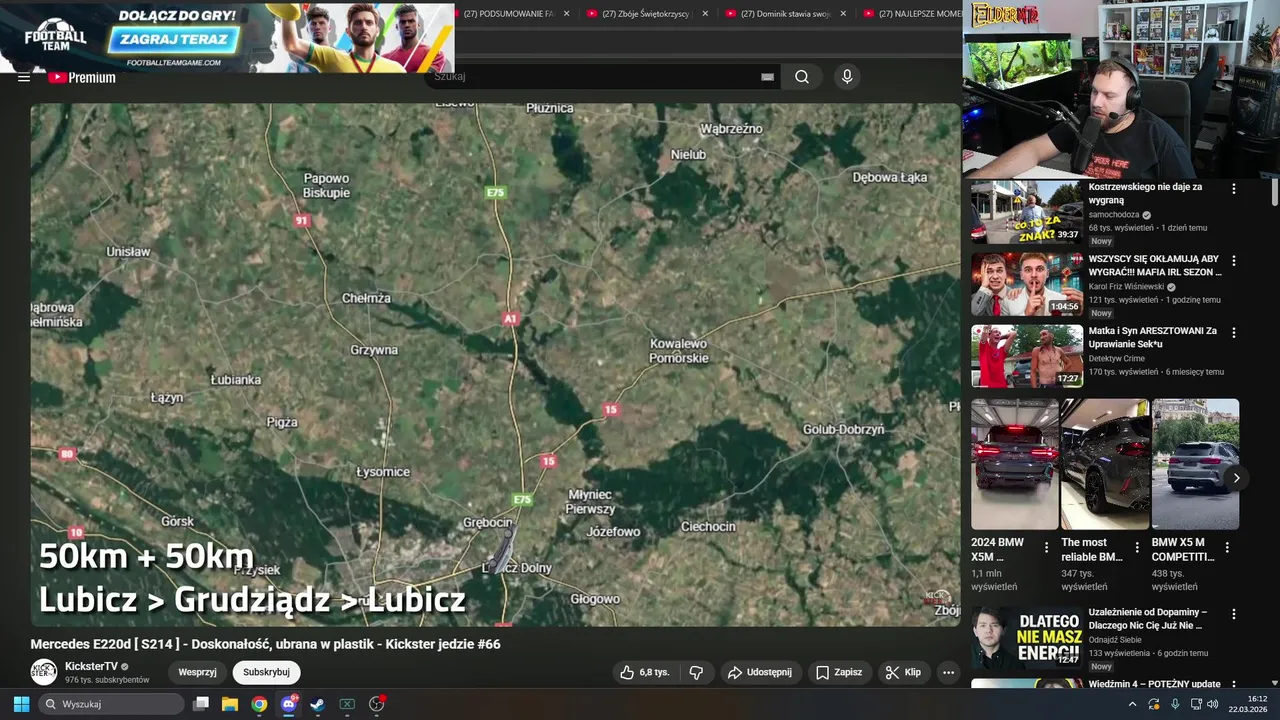Open the YouTube hamburger guide menu
The image size is (1280, 720).
[x=23, y=77]
